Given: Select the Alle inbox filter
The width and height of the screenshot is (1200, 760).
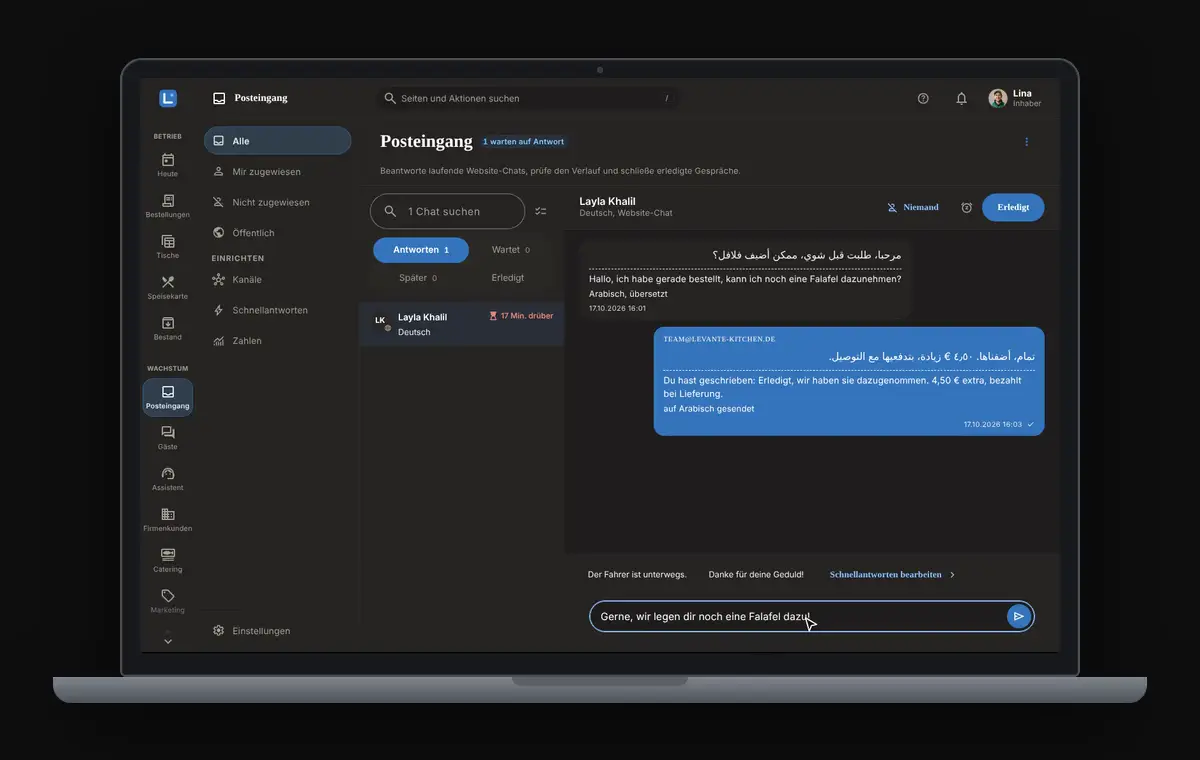Looking at the screenshot, I should tap(277, 141).
